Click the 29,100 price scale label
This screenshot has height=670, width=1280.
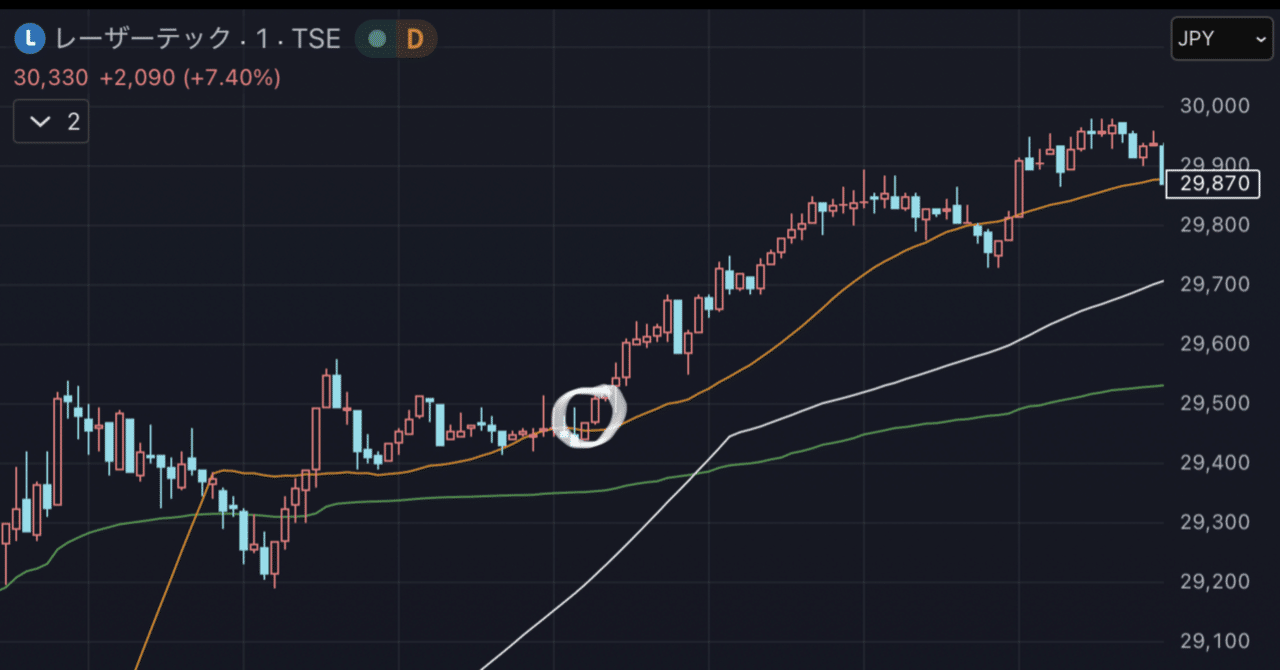(1215, 641)
